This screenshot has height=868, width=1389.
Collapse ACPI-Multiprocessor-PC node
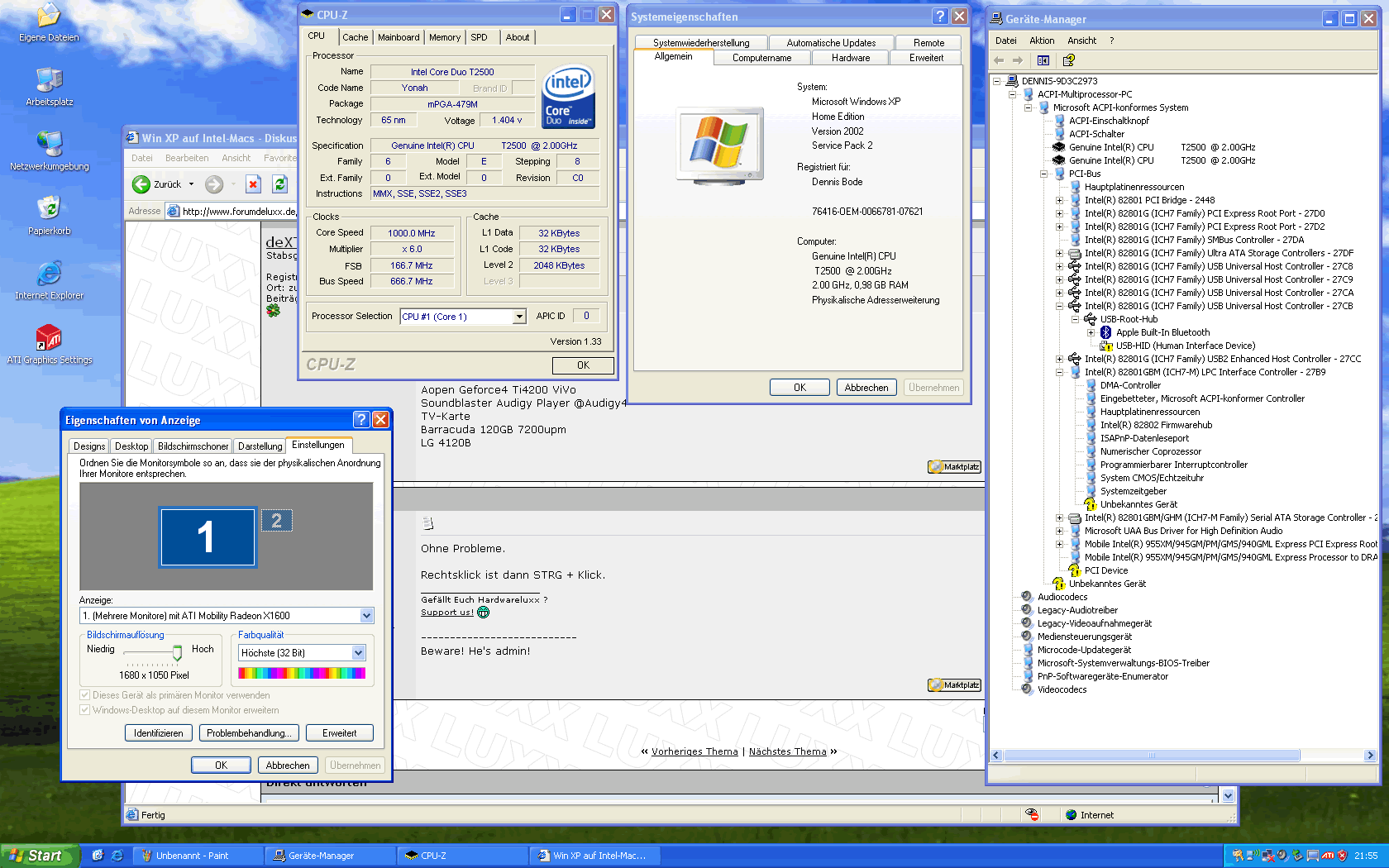click(1012, 94)
